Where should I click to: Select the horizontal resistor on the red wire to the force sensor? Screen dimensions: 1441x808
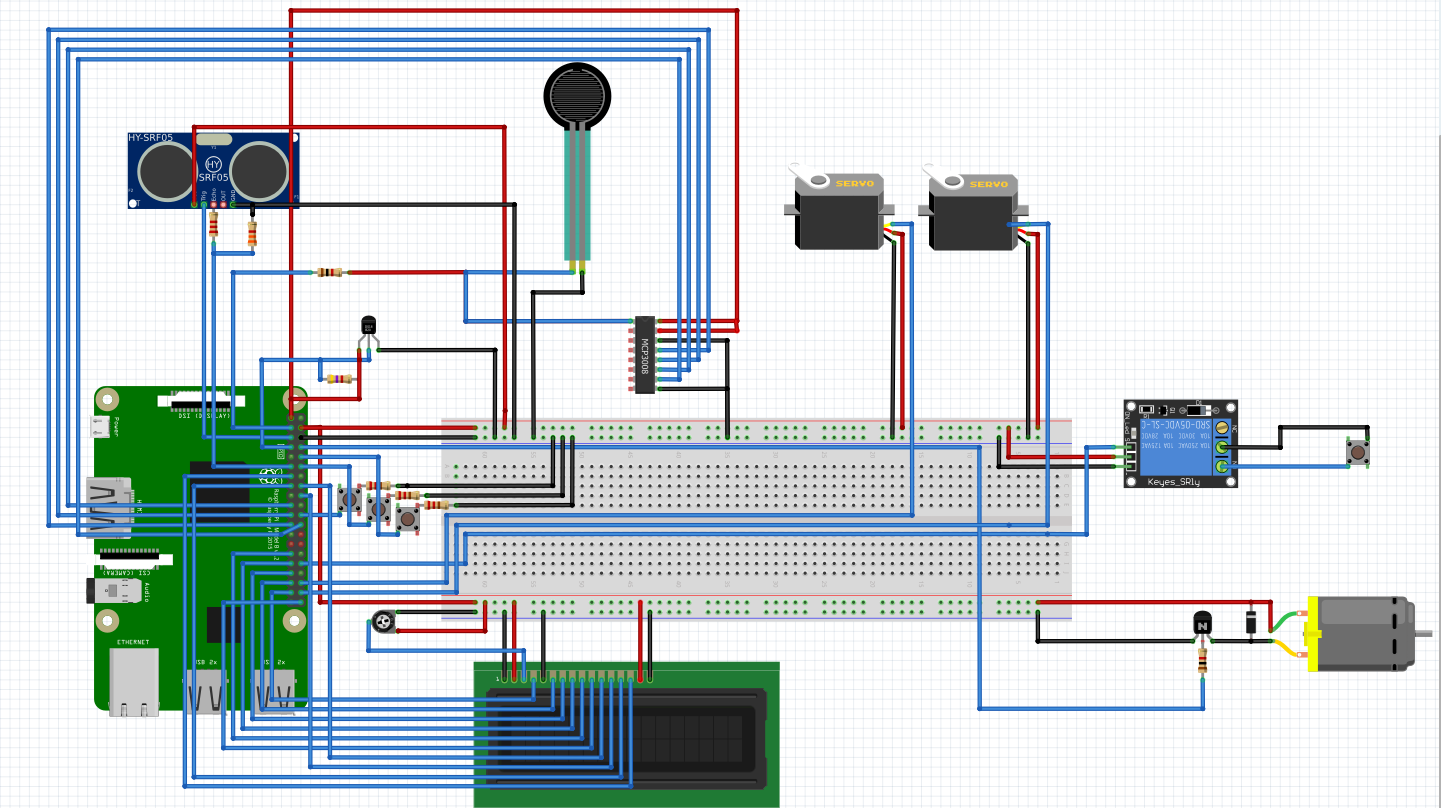328,272
